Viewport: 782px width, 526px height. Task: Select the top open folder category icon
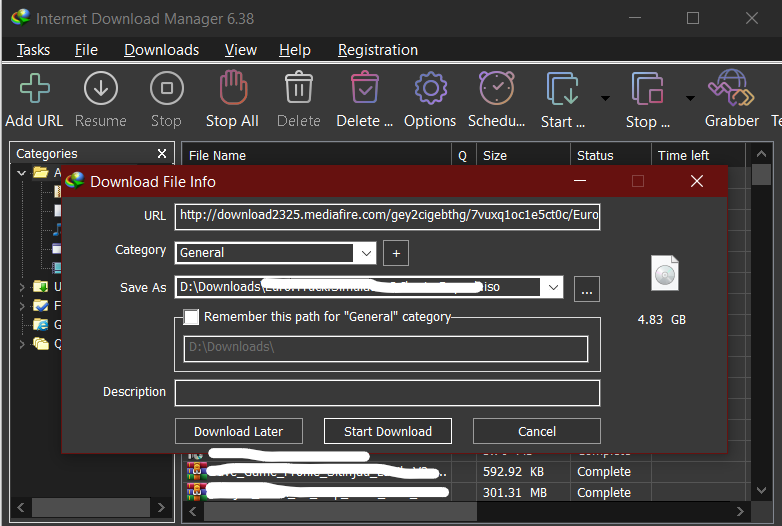[x=40, y=173]
